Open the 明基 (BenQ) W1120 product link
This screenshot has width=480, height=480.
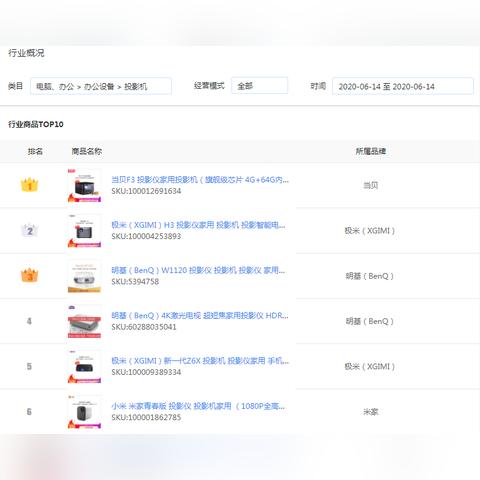click(x=198, y=270)
